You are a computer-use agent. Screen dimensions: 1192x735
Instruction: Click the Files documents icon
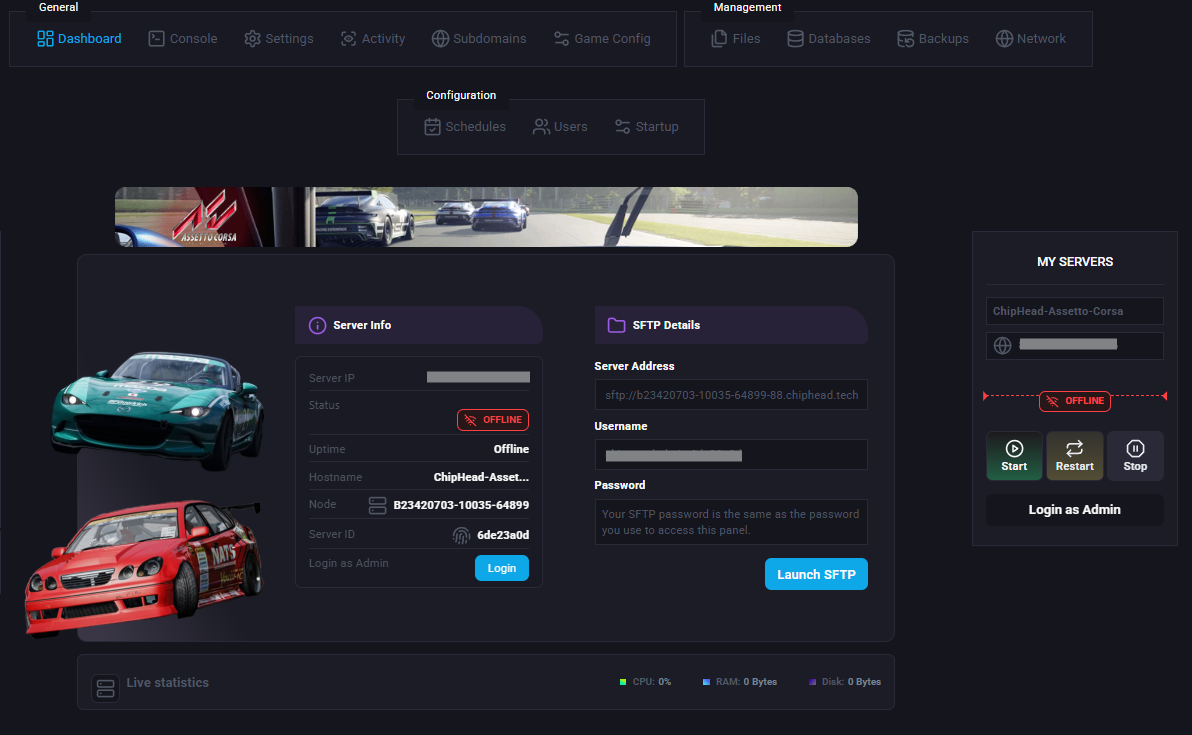pos(719,39)
